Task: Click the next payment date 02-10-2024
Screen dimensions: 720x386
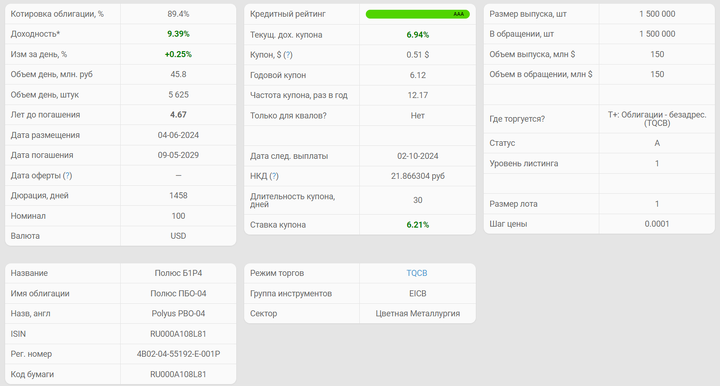Action: [417, 156]
